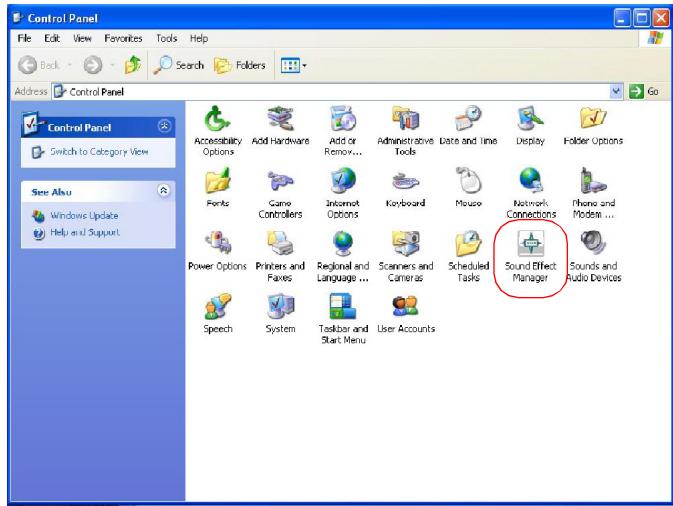Click the Address bar field
This screenshot has width=673, height=506.
pos(337,91)
